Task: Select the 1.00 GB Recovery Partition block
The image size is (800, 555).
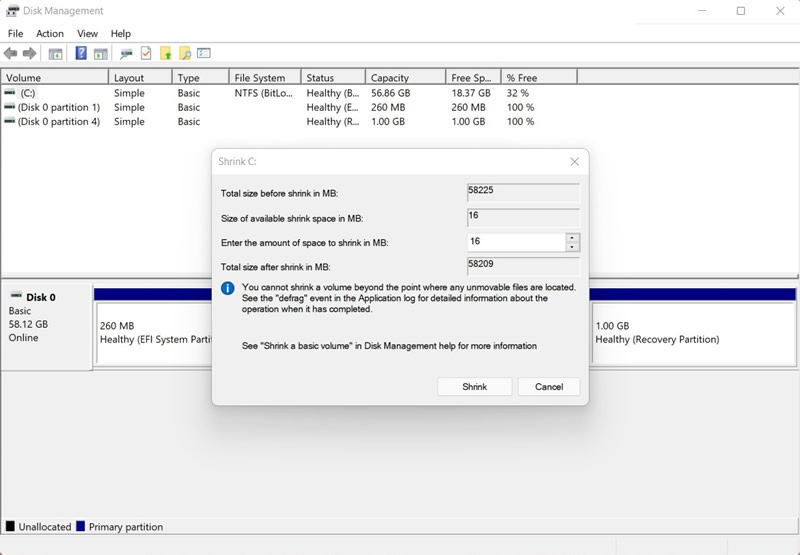Action: pos(693,333)
